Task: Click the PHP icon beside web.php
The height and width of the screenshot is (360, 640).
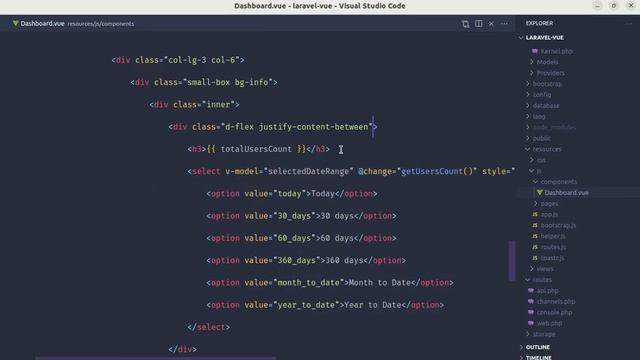Action: [x=531, y=323]
